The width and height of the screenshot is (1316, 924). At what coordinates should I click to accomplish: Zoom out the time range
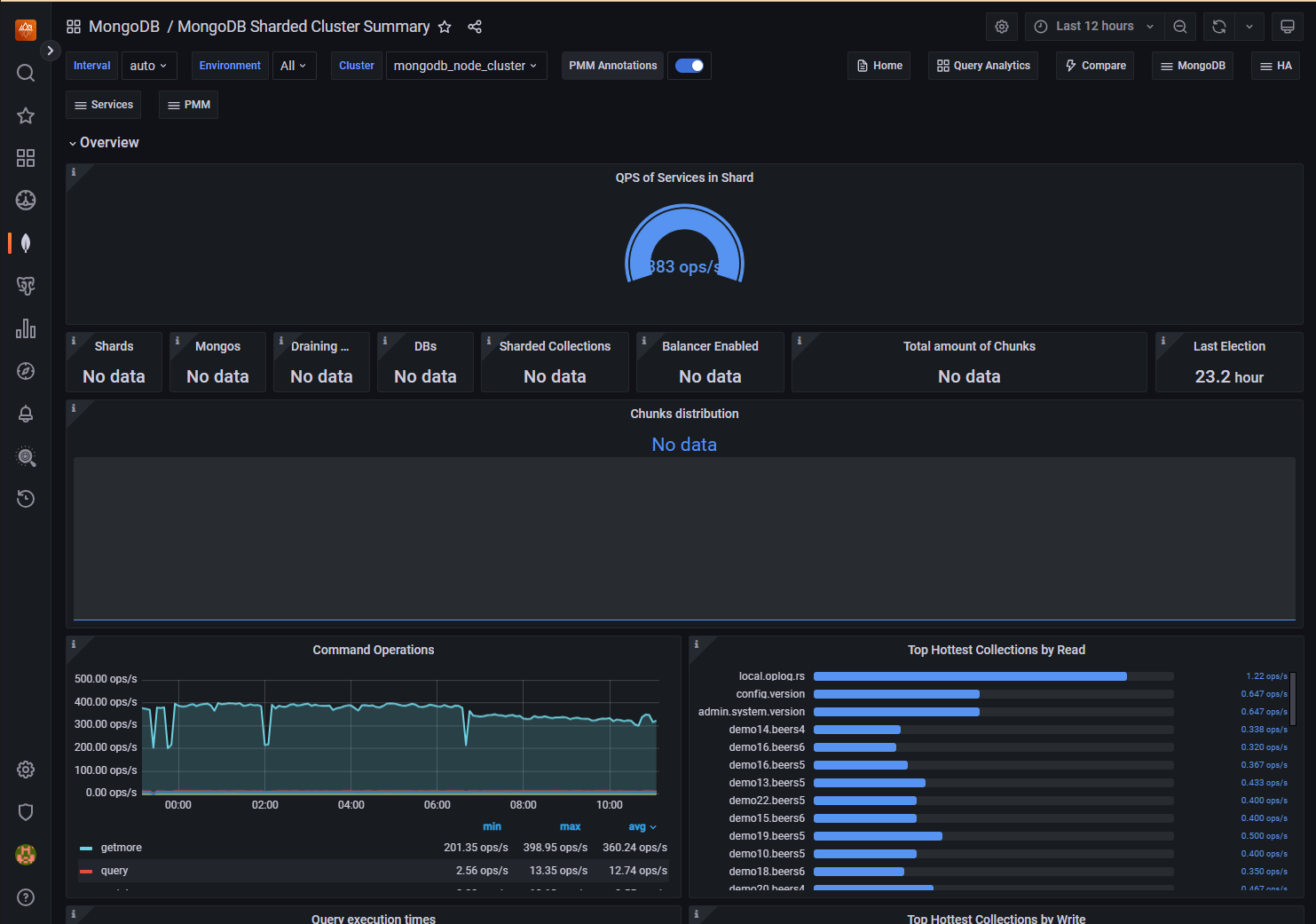pos(1180,27)
